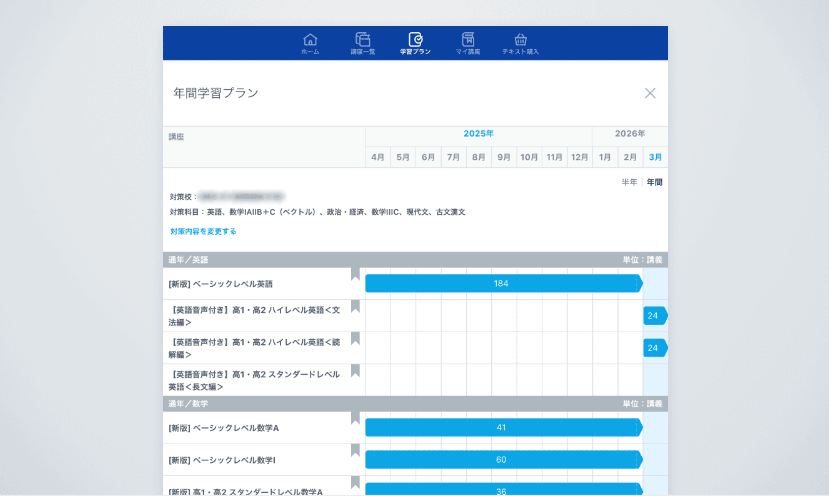Click the 60 bar for ベーシックレベル数学I
The height and width of the screenshot is (496, 829).
(501, 459)
